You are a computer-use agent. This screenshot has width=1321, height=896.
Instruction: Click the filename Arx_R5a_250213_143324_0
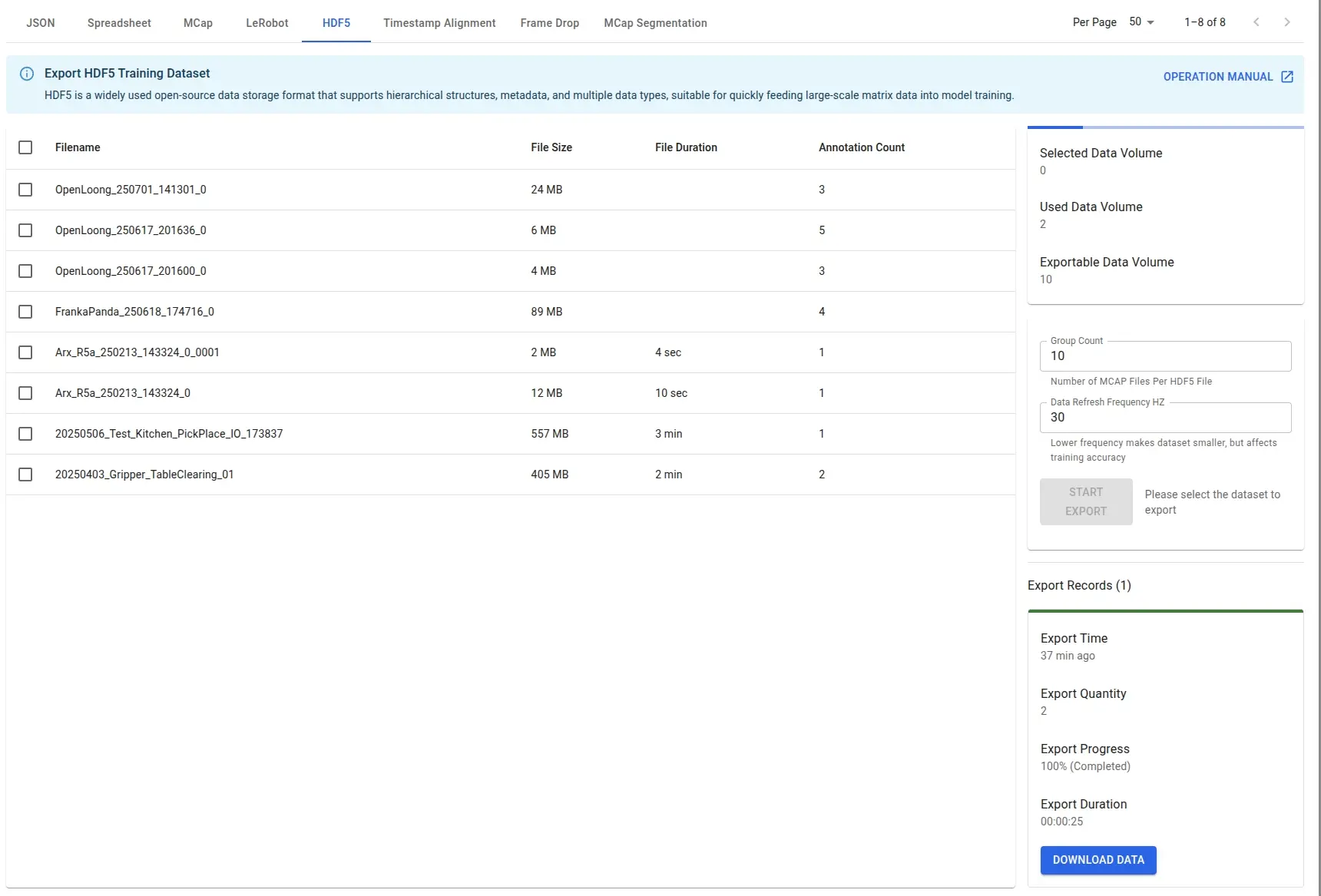click(x=123, y=393)
